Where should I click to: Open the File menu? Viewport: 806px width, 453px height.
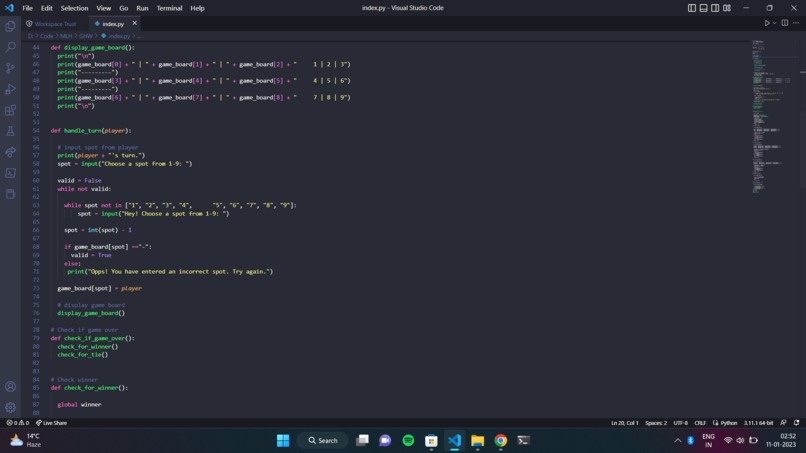(x=27, y=8)
